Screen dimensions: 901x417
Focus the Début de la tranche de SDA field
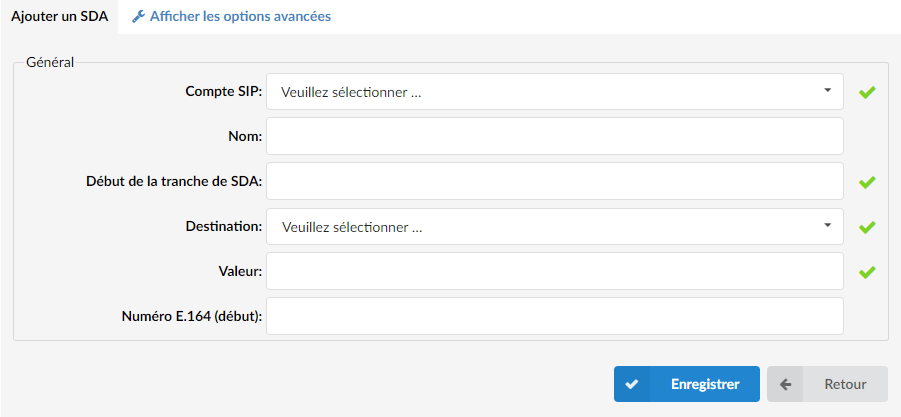click(555, 181)
